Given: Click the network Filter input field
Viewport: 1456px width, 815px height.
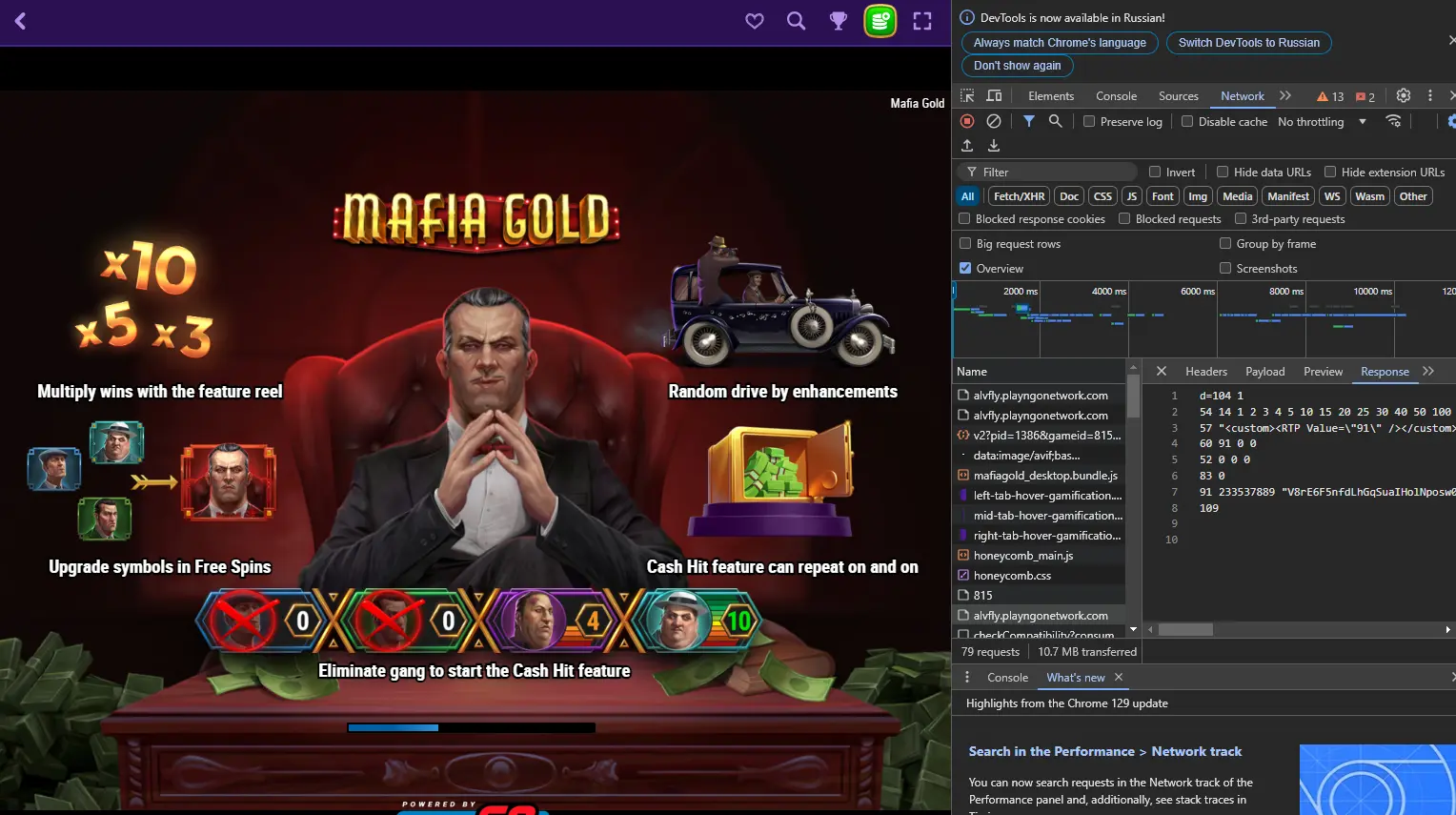Looking at the screenshot, I should [x=1047, y=172].
